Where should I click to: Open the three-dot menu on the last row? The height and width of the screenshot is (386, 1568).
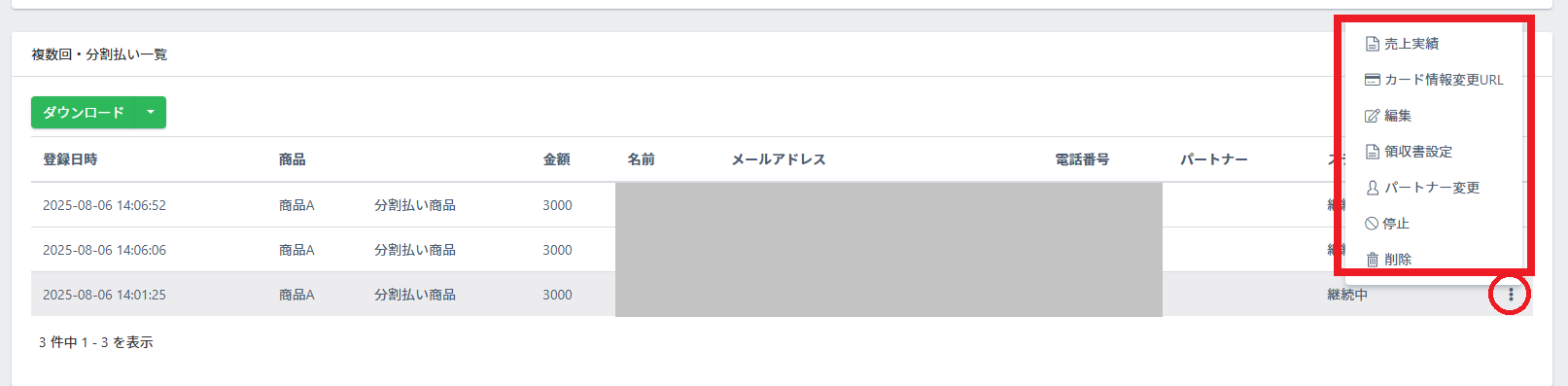tap(1511, 295)
